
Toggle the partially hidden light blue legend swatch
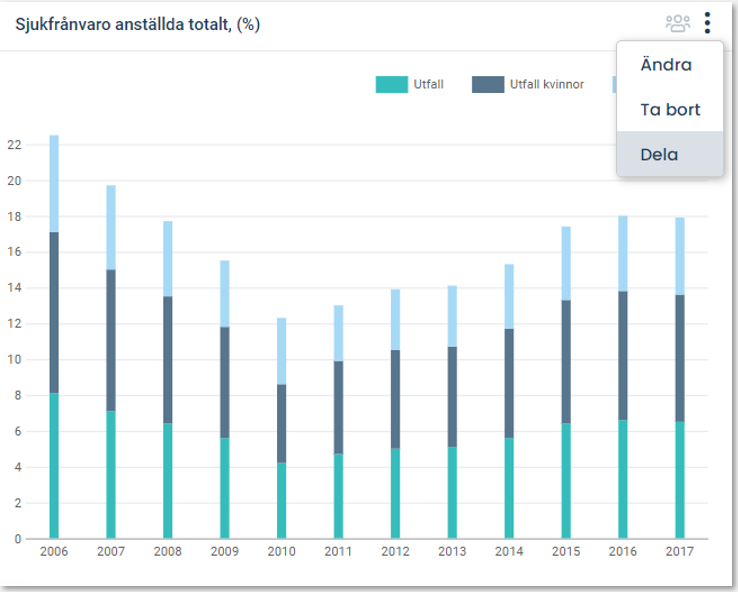click(613, 85)
